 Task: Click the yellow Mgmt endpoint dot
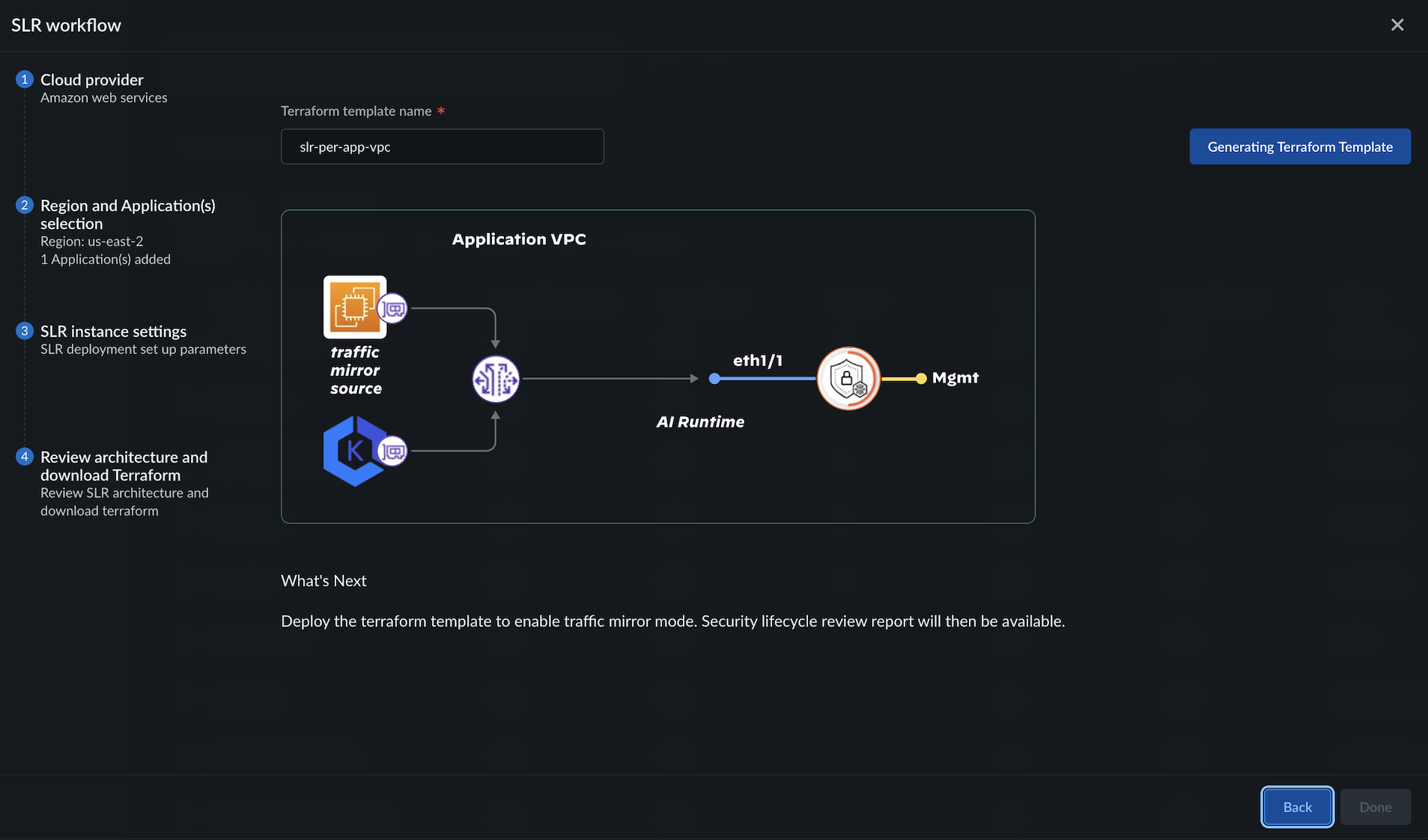(921, 379)
